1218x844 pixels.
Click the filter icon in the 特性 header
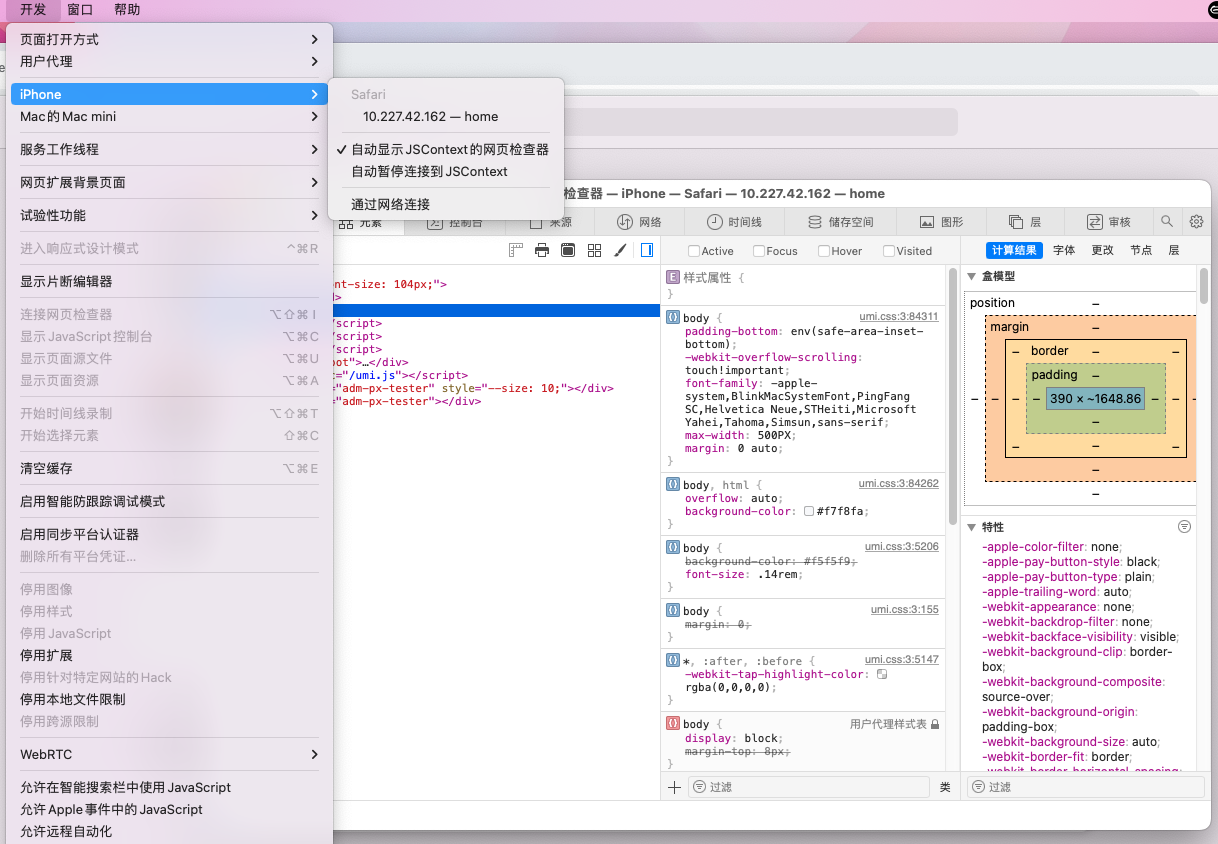1185,526
